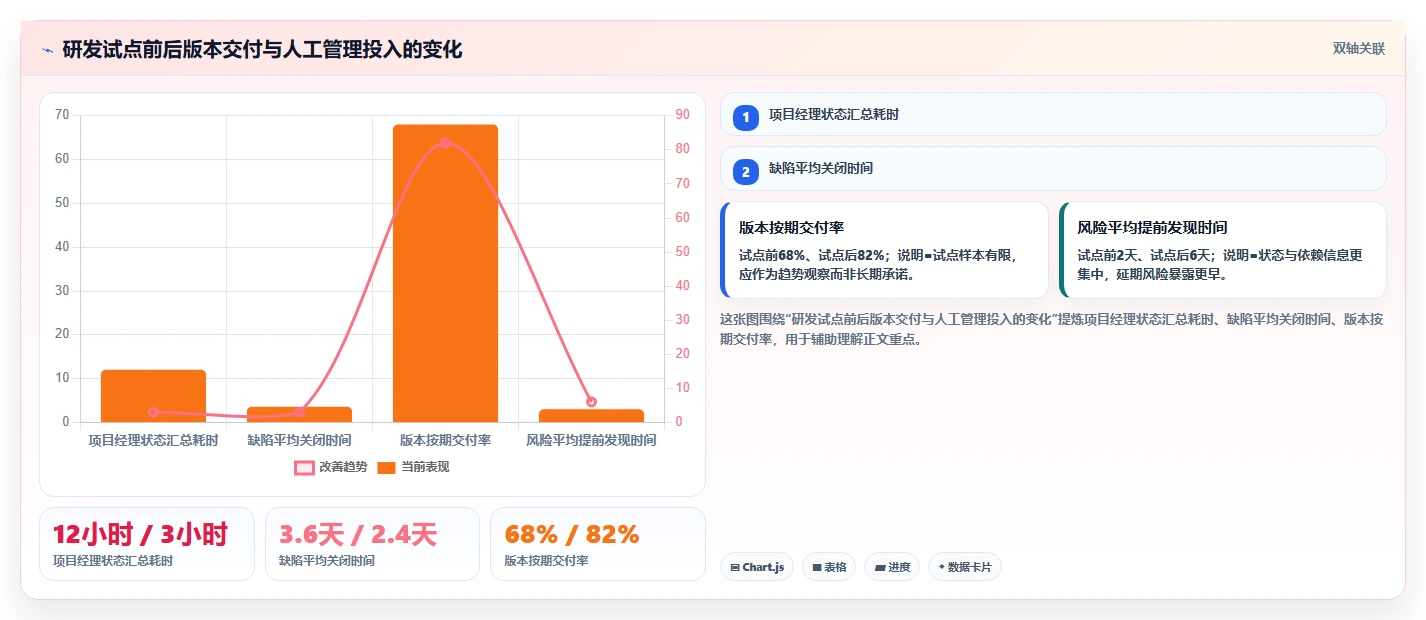This screenshot has width=1426, height=620.
Task: Open the 版本按期交付率 detail card
Action: (884, 250)
